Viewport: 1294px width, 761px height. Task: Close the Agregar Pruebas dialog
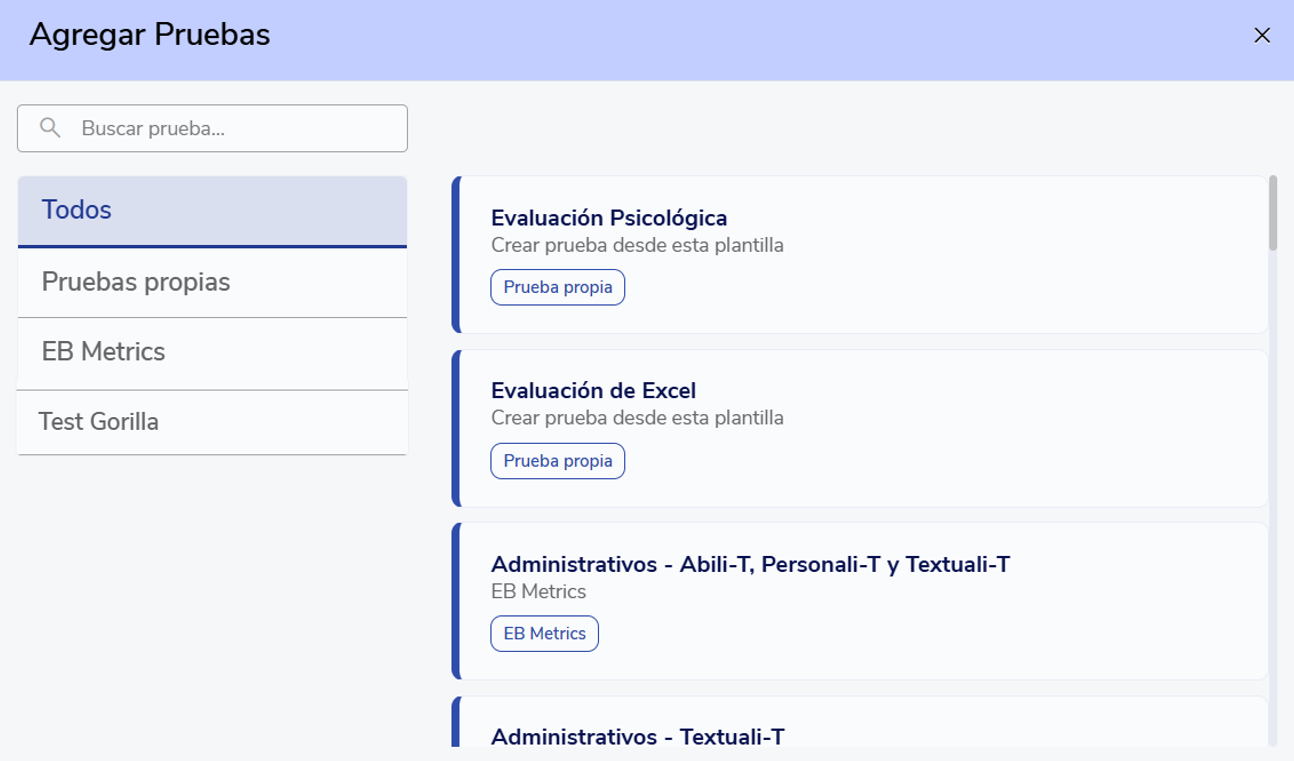tap(1262, 36)
